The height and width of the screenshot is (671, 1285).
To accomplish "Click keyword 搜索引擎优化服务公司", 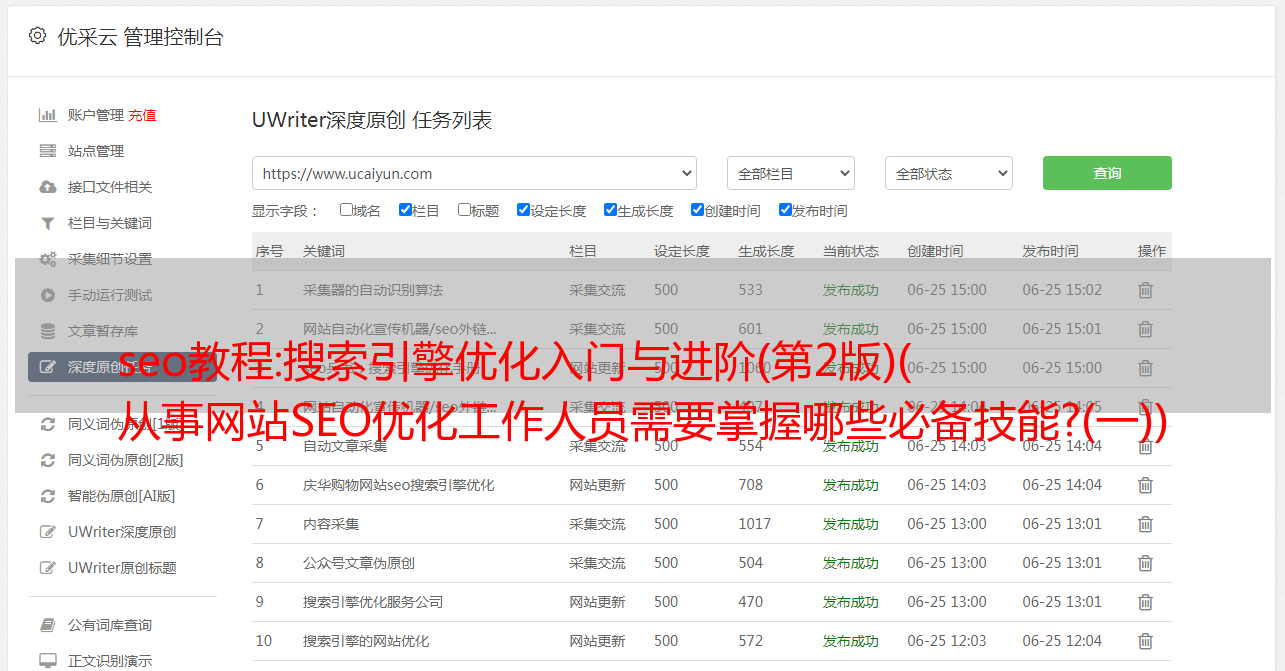I will click(x=373, y=602).
